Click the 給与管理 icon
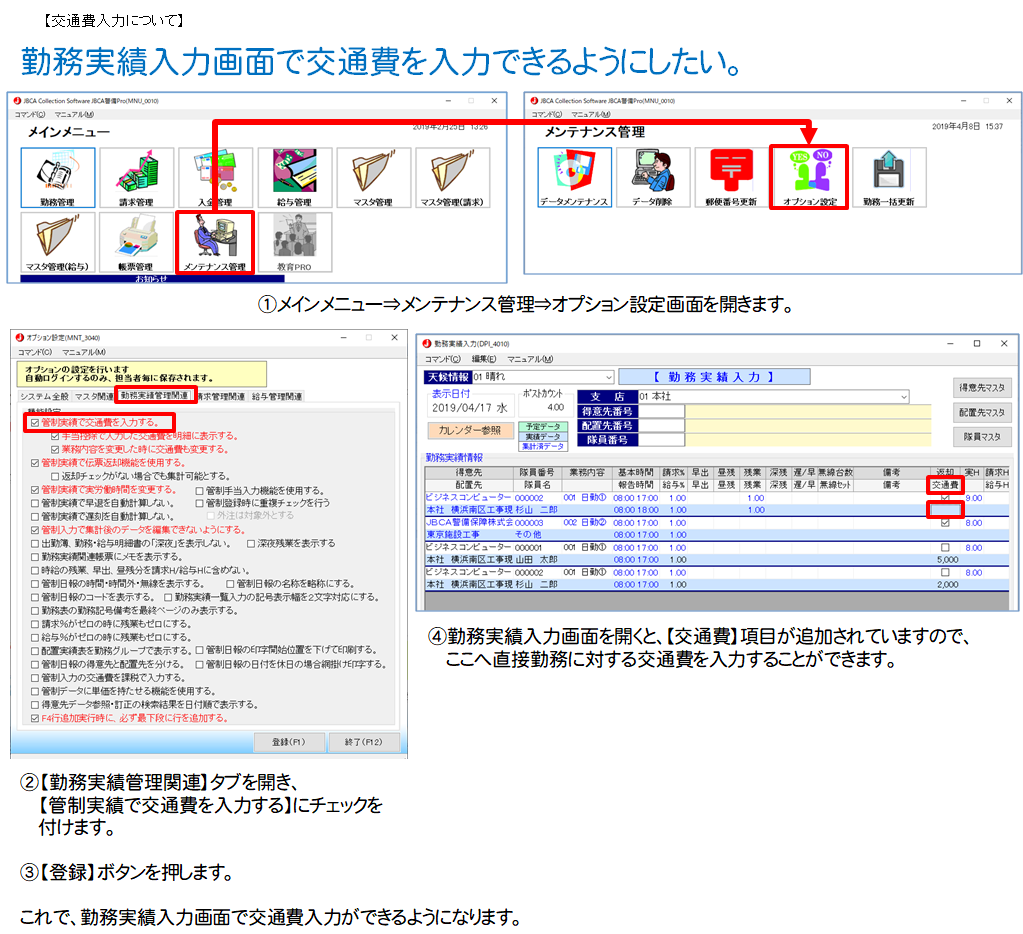 [x=294, y=178]
